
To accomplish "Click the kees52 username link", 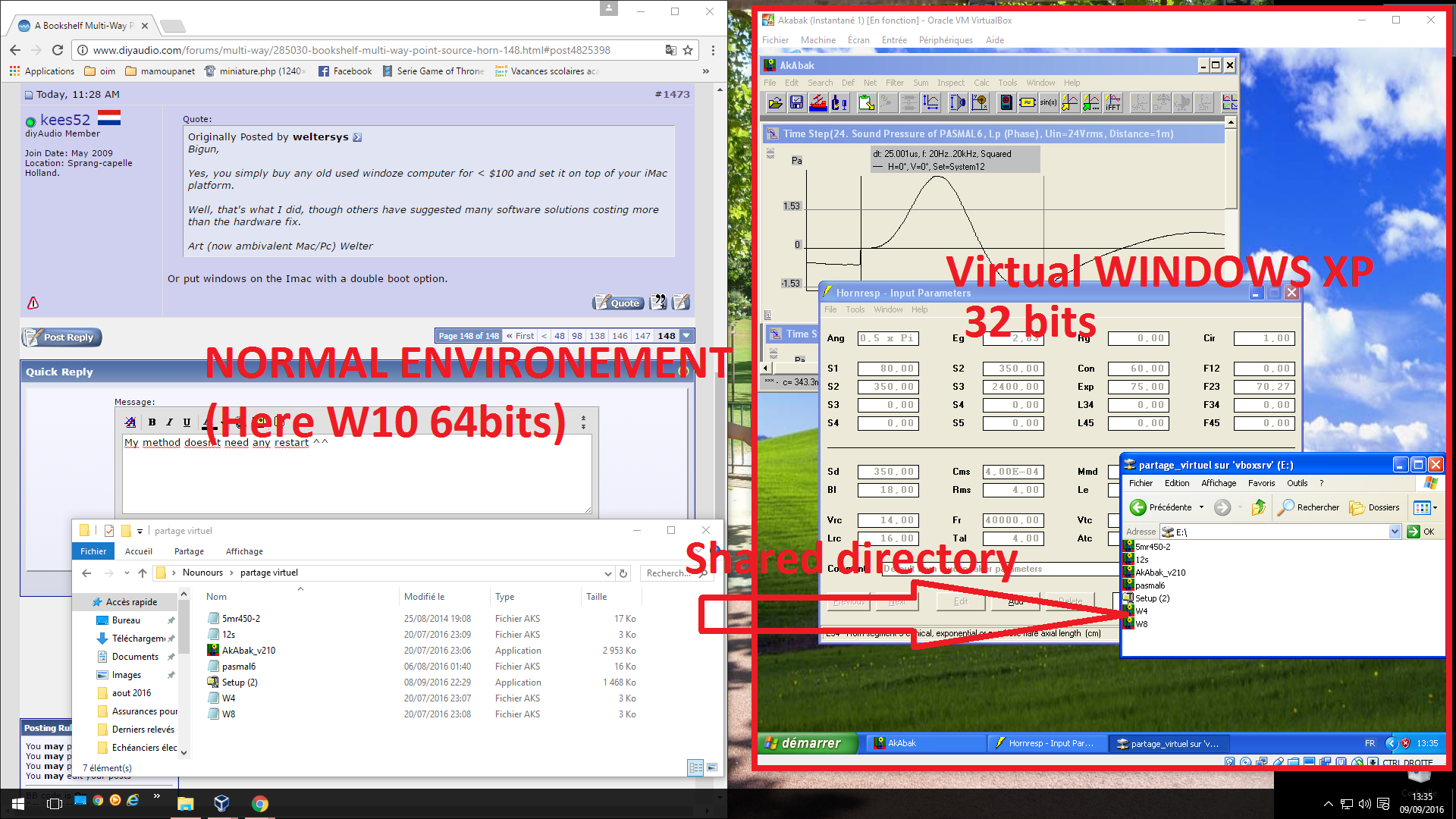I will point(65,120).
